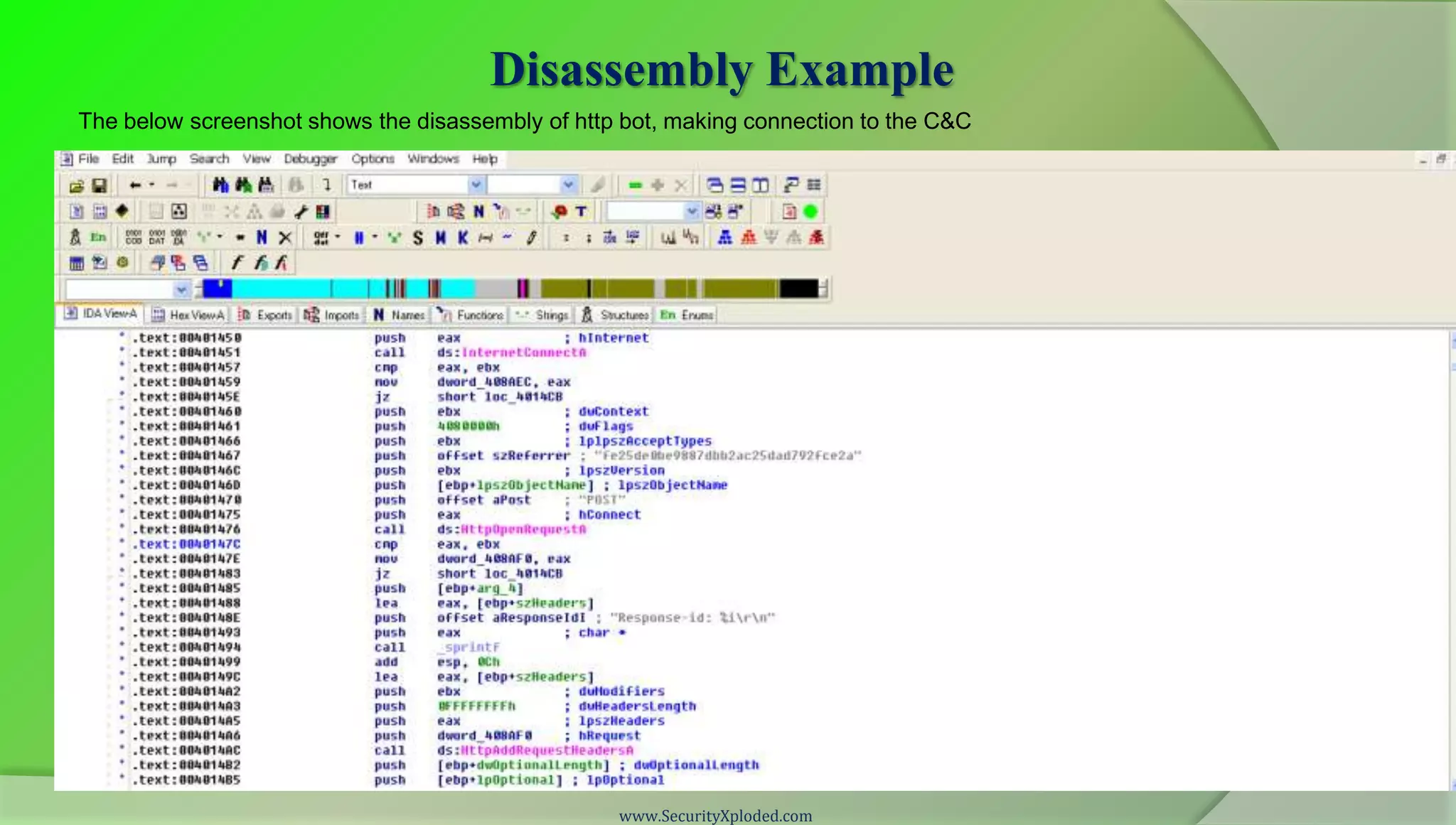
Task: Click the first binoculars search icon
Action: pos(221,185)
